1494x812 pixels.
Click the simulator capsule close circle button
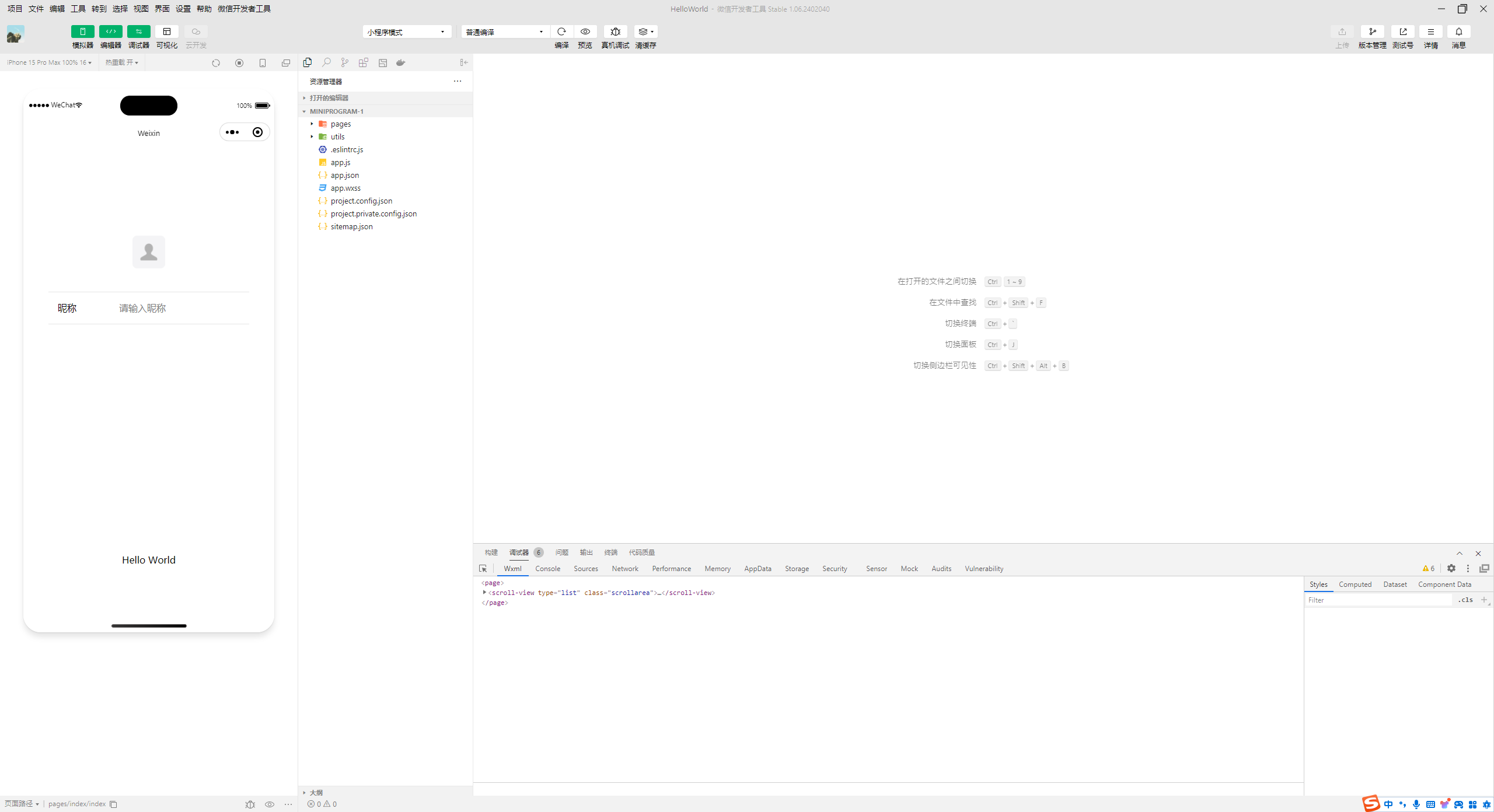(257, 132)
